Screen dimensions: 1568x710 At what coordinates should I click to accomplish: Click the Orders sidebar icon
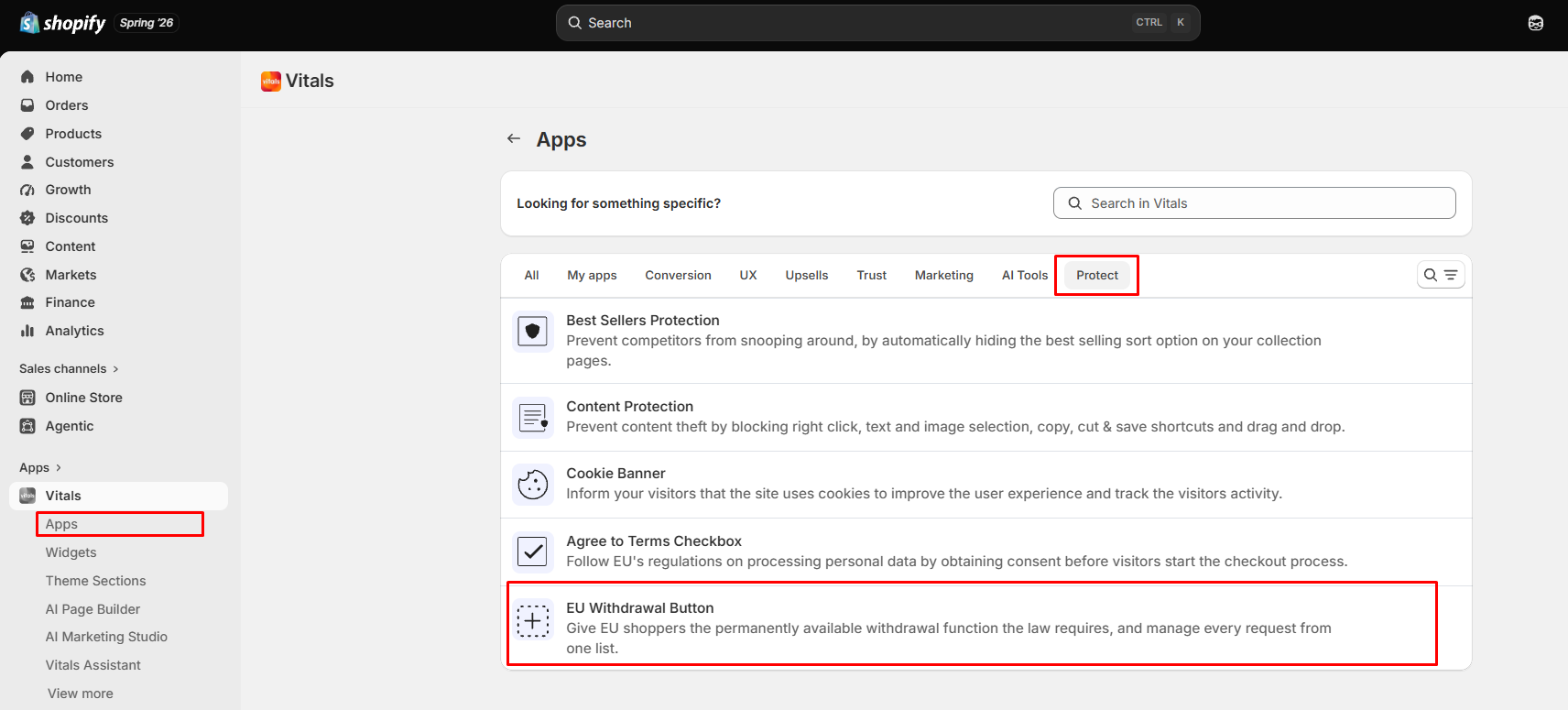coord(27,105)
